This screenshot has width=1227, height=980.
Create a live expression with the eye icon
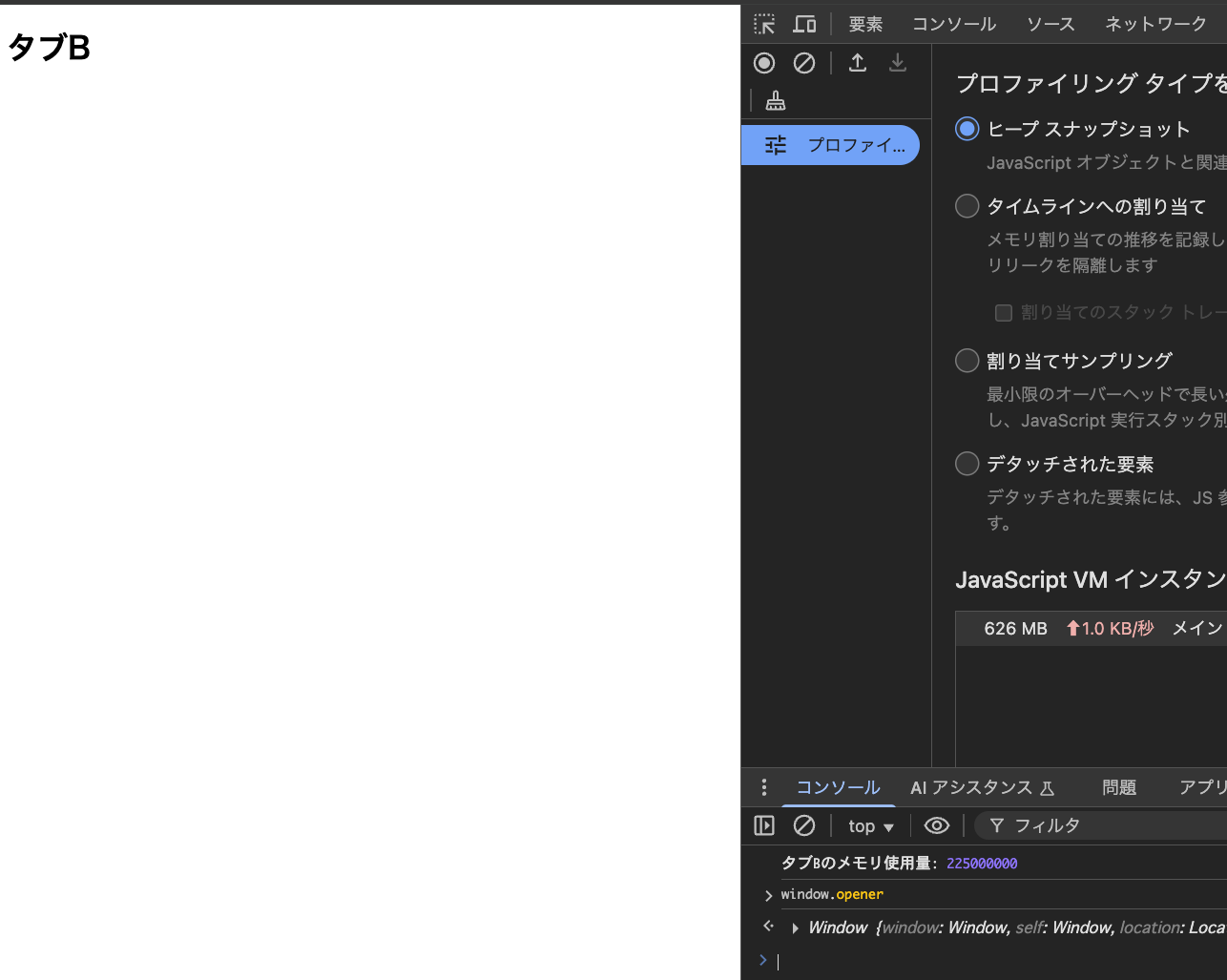(x=937, y=825)
